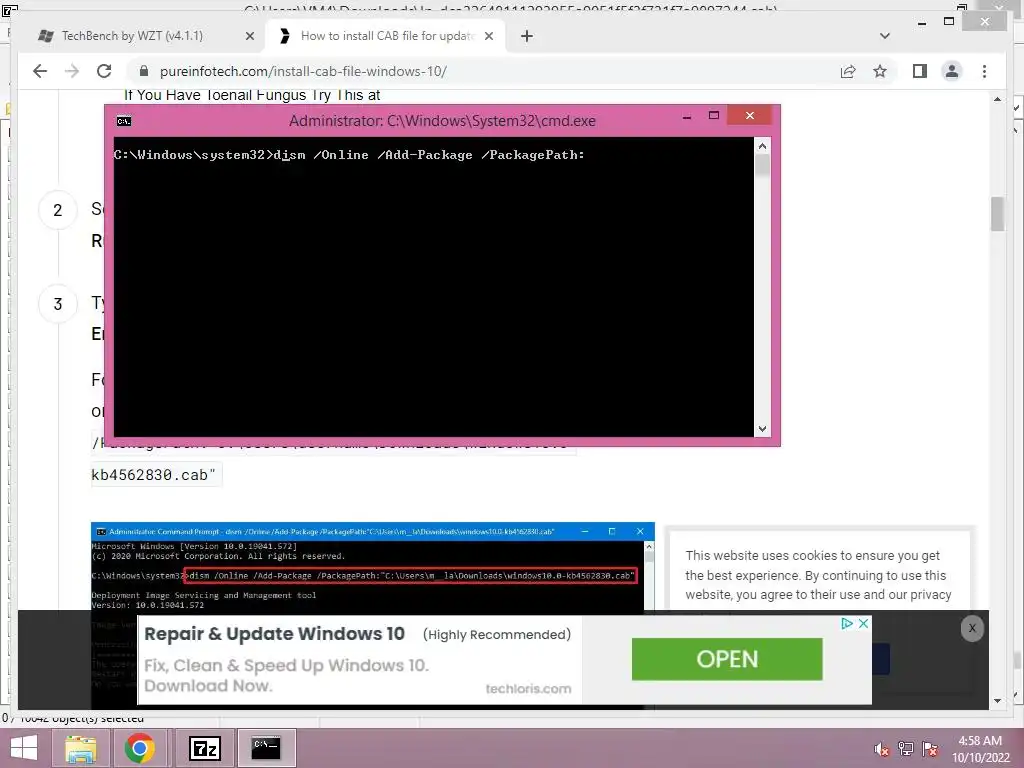Maximize the Chrome window
Viewport: 1024px width, 768px height.
[x=949, y=22]
